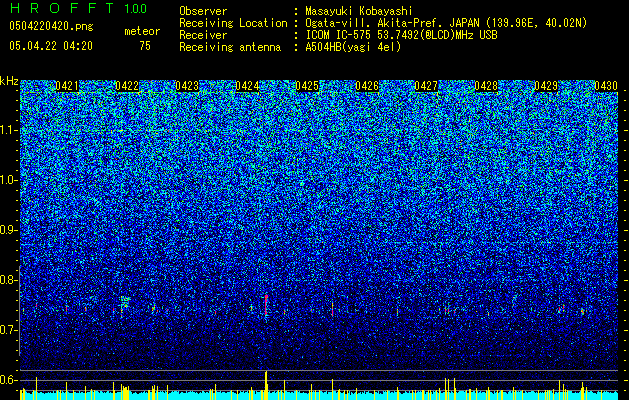629x400 pixels.
Task: Click the 'Observer' field label
Action: 203,11
